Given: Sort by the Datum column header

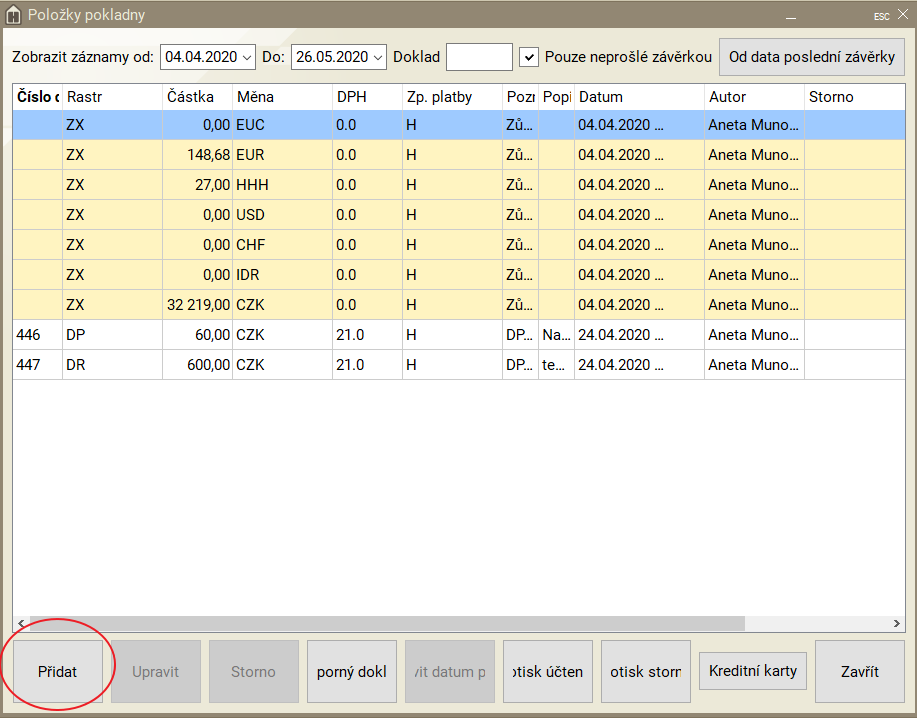Looking at the screenshot, I should (638, 97).
